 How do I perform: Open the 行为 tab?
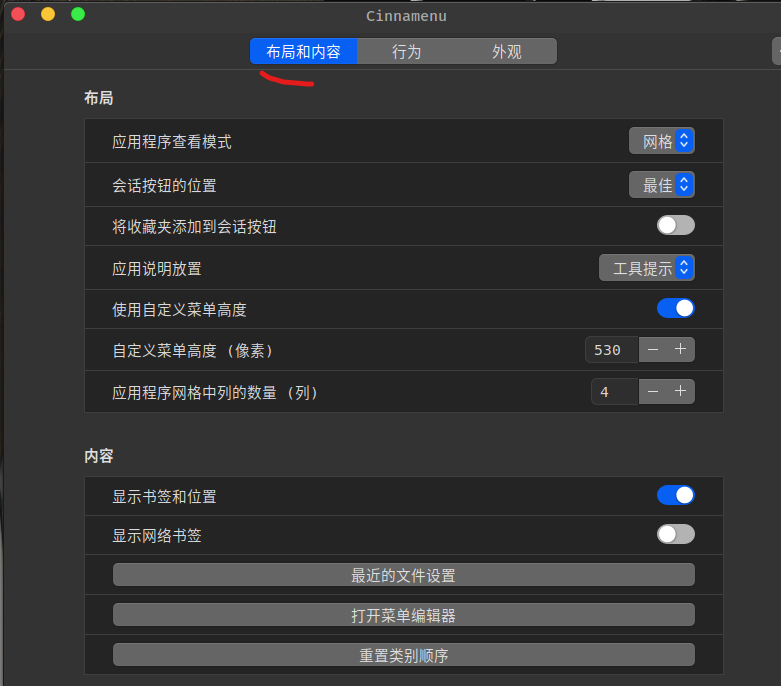[x=406, y=51]
